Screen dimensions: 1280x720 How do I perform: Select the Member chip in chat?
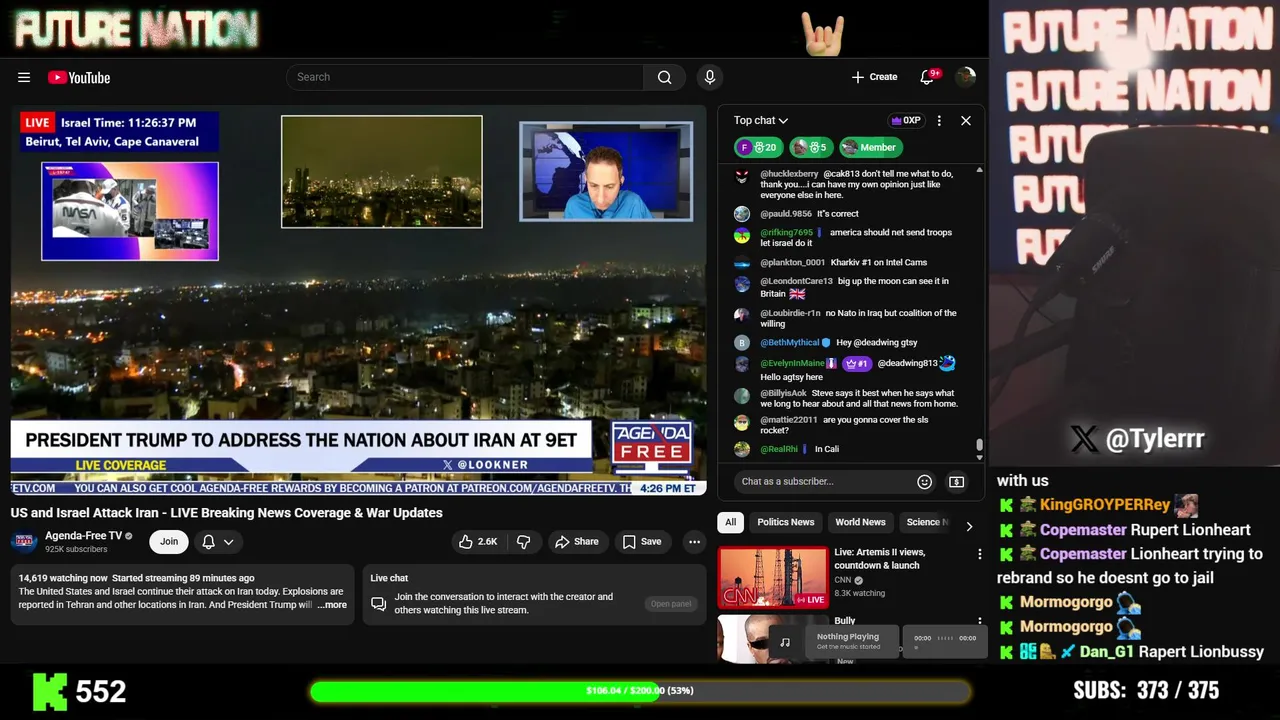(x=870, y=147)
